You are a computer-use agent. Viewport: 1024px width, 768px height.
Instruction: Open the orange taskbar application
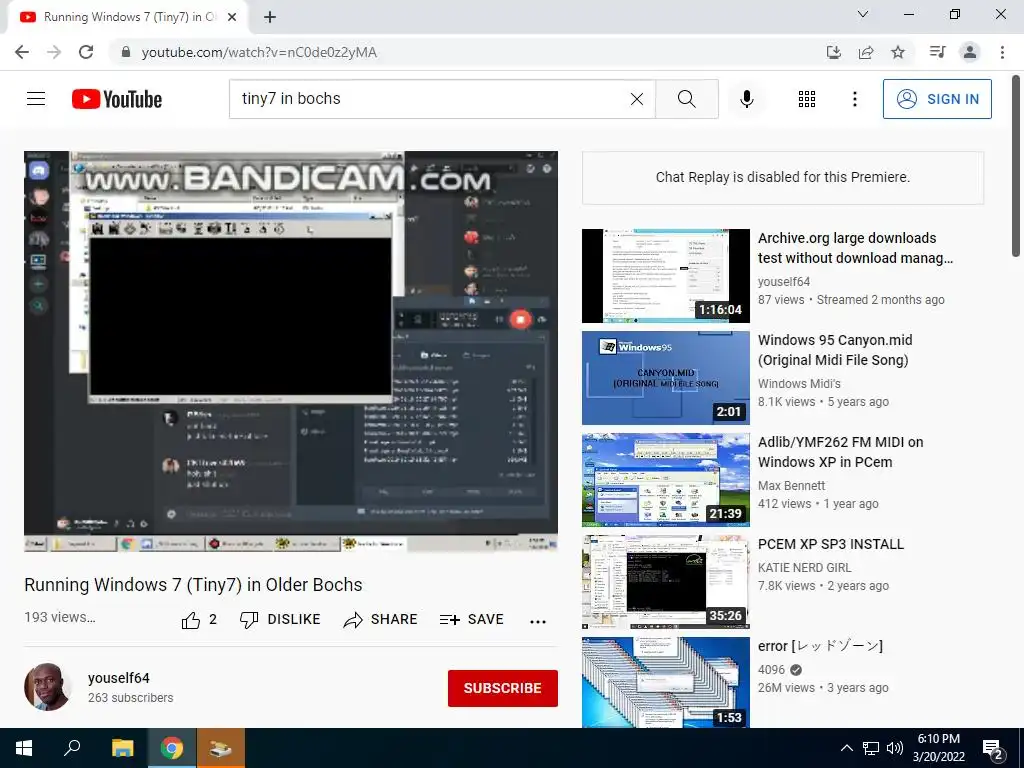[221, 748]
